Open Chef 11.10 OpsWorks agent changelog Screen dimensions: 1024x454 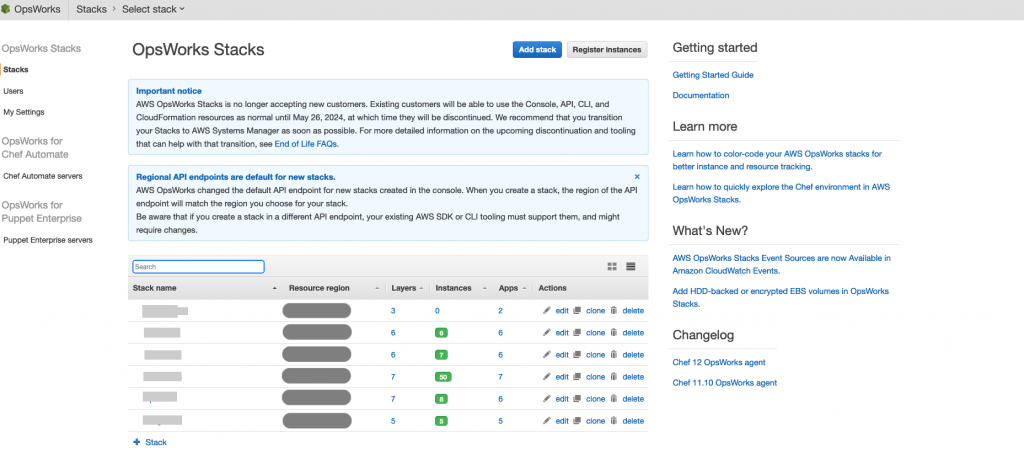tap(725, 383)
